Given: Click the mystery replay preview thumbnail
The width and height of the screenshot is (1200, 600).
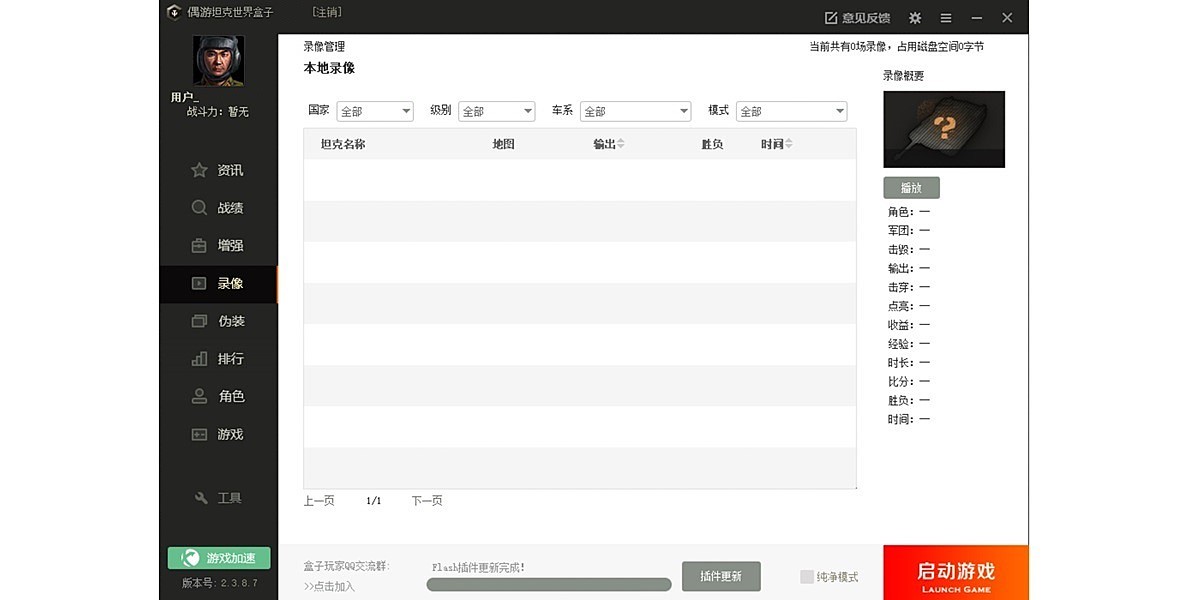Looking at the screenshot, I should click(x=943, y=129).
